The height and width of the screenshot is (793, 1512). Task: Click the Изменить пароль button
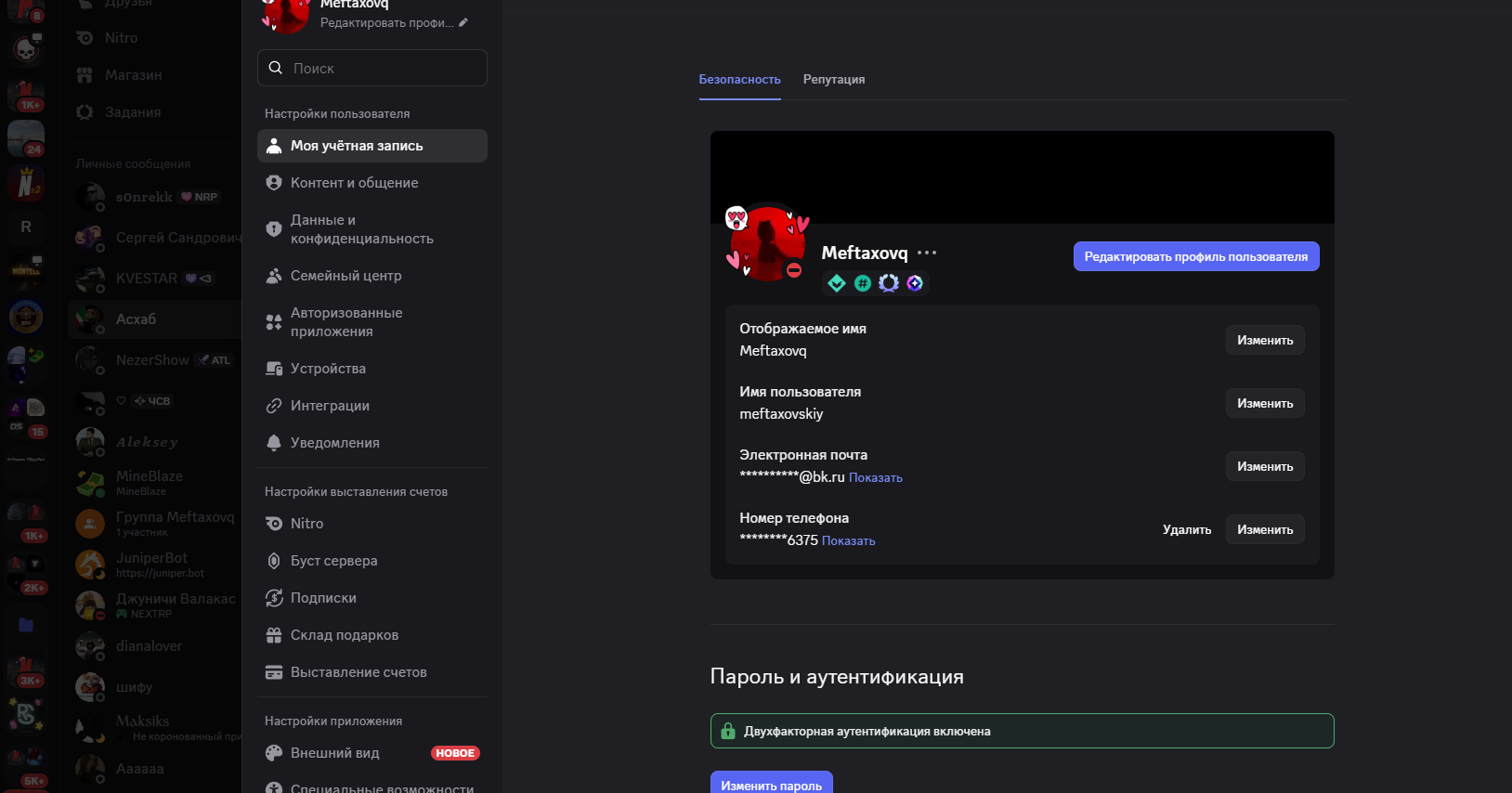pyautogui.click(x=772, y=785)
